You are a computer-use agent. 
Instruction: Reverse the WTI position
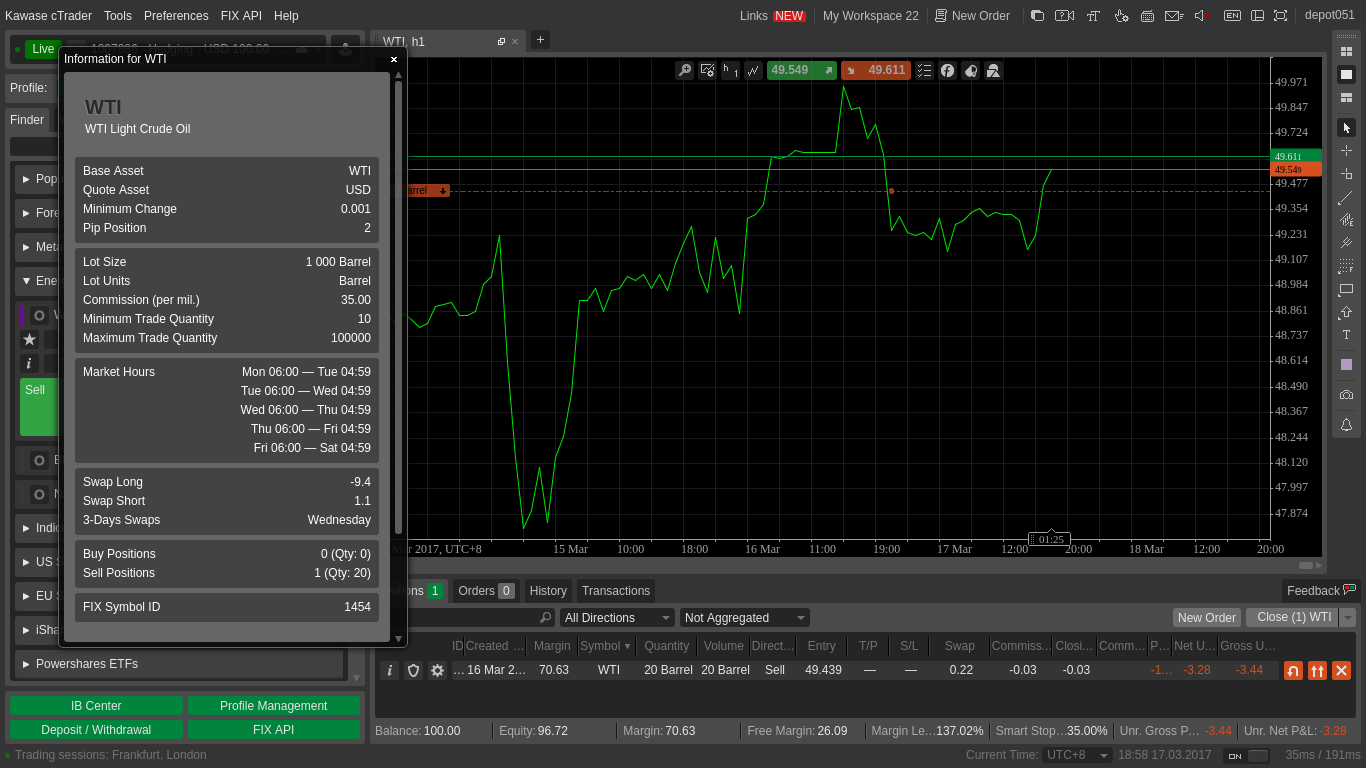click(x=1293, y=670)
